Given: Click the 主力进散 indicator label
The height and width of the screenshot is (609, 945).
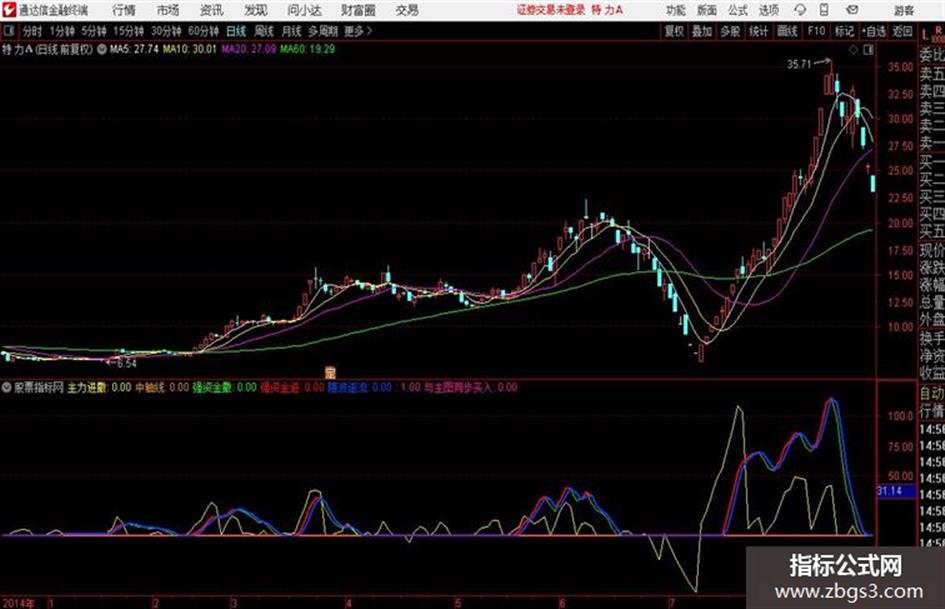Looking at the screenshot, I should point(87,387).
